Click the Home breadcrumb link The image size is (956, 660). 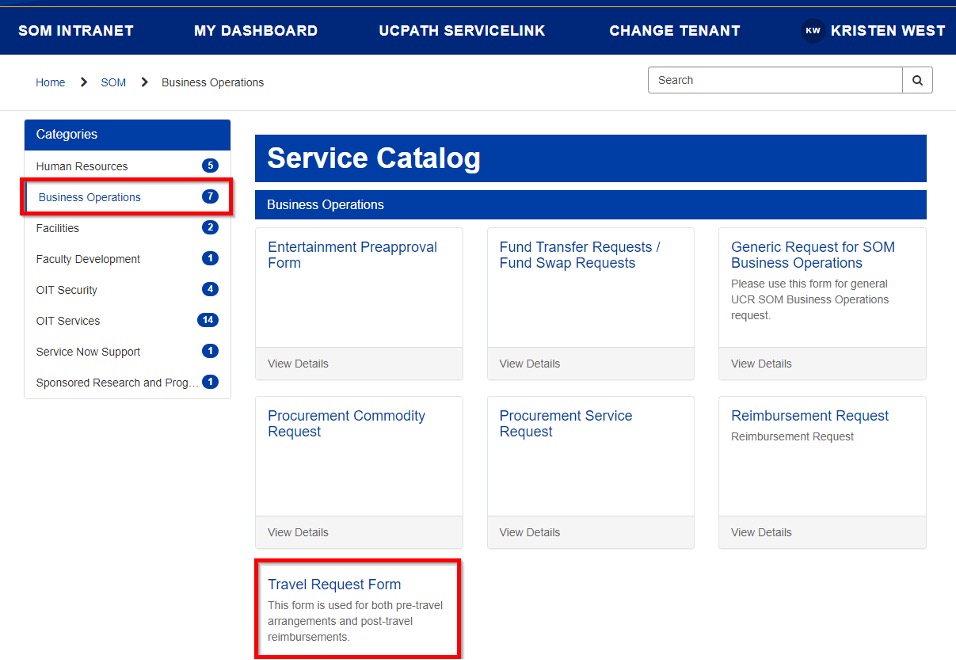(x=50, y=83)
